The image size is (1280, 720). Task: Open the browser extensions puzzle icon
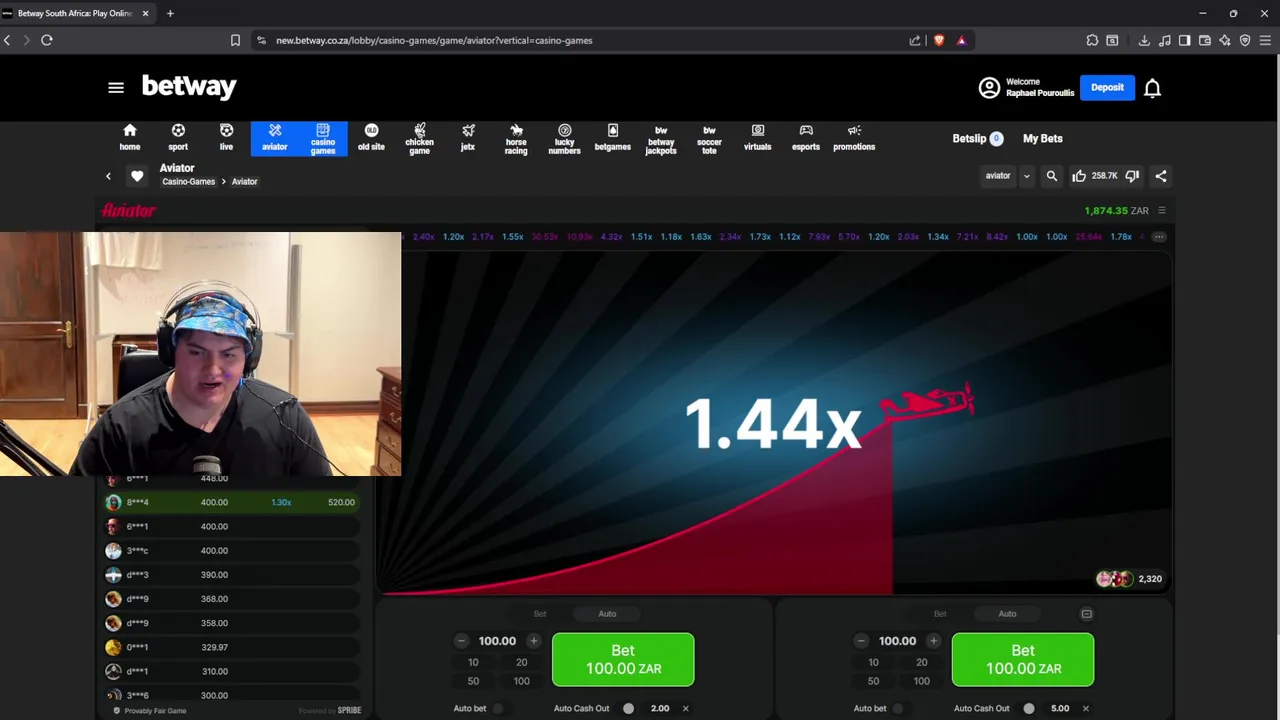coord(1092,40)
